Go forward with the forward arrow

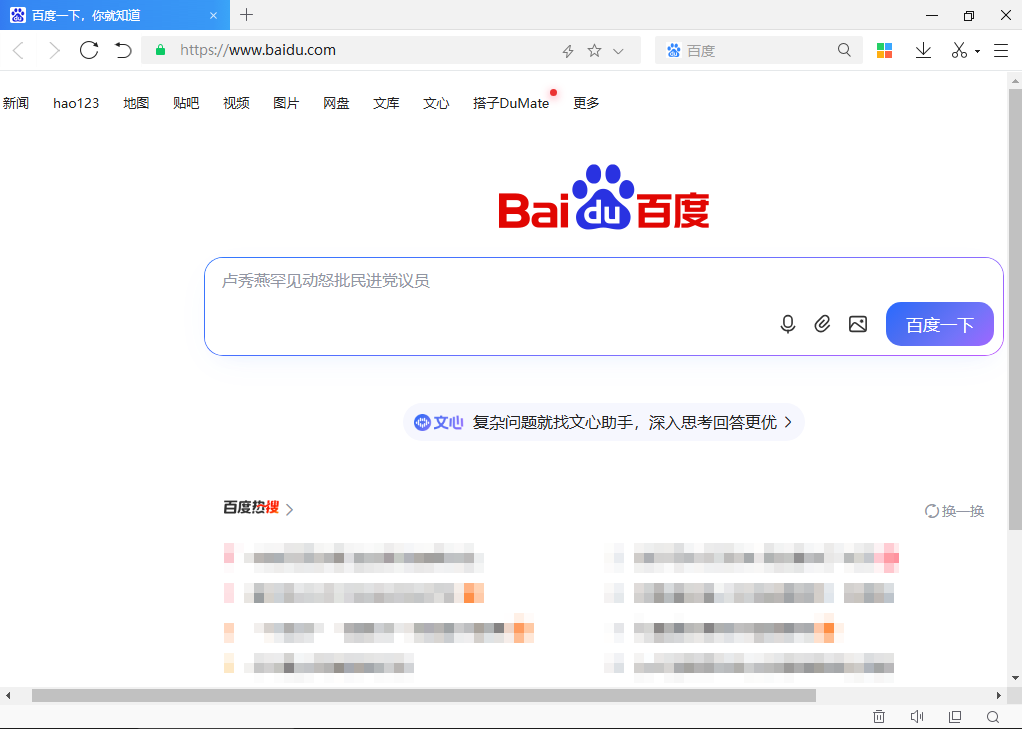click(x=54, y=50)
